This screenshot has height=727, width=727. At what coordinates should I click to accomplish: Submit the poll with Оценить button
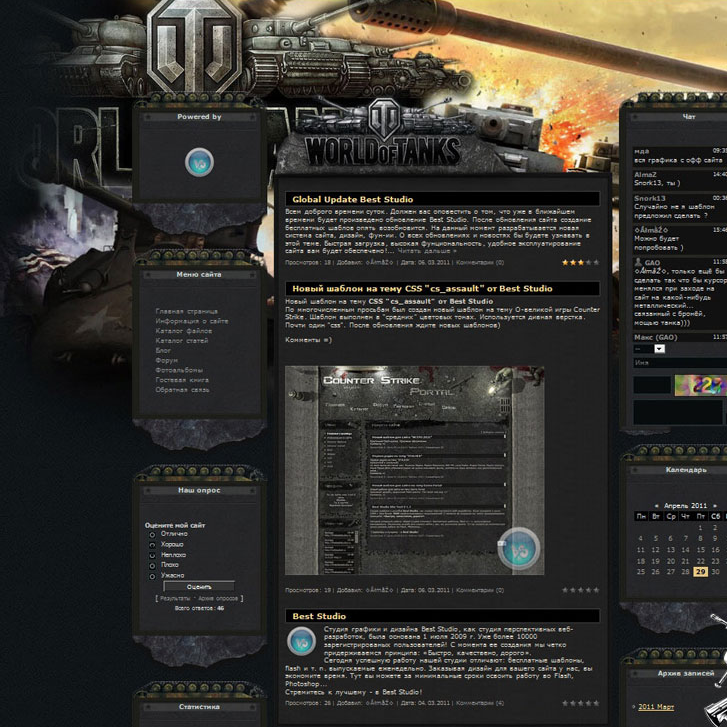tap(199, 587)
